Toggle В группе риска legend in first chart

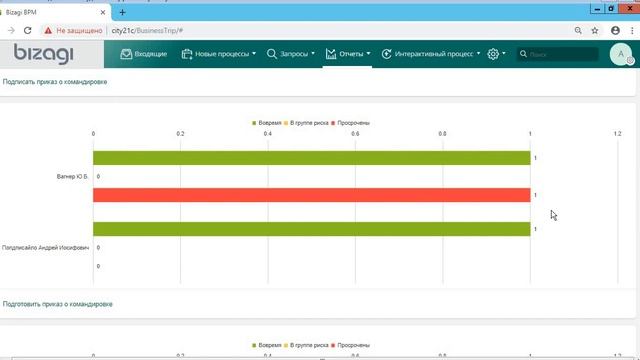click(x=306, y=123)
